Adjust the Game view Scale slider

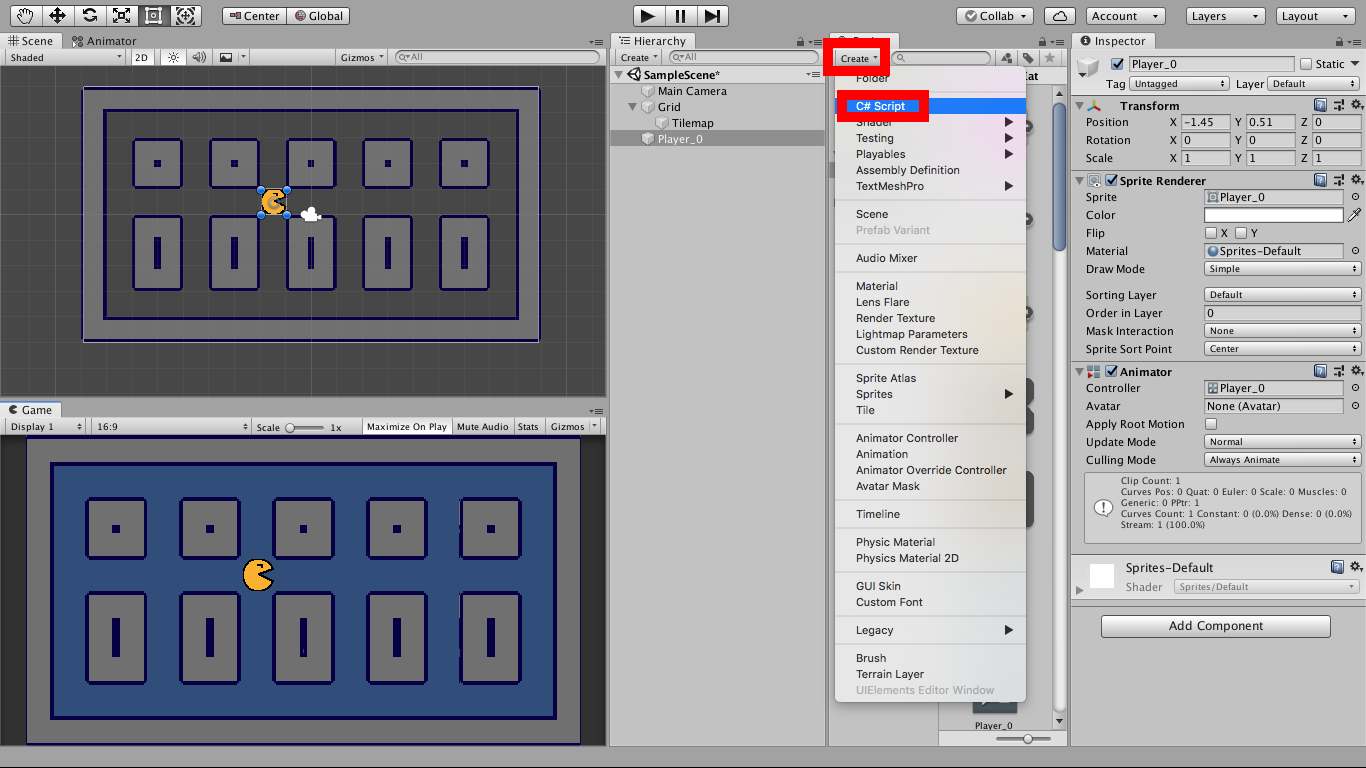(304, 427)
